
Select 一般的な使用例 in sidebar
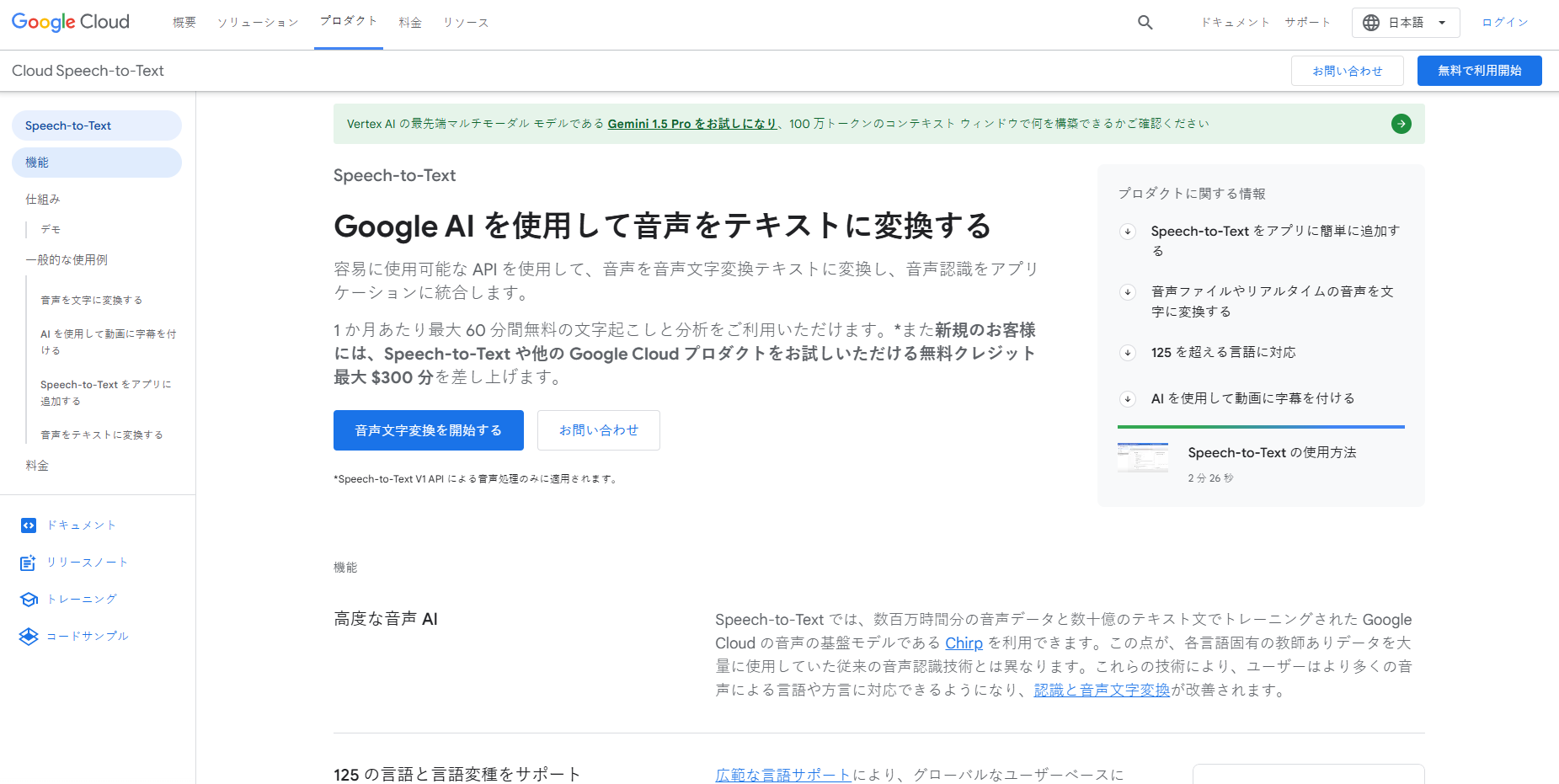click(67, 260)
